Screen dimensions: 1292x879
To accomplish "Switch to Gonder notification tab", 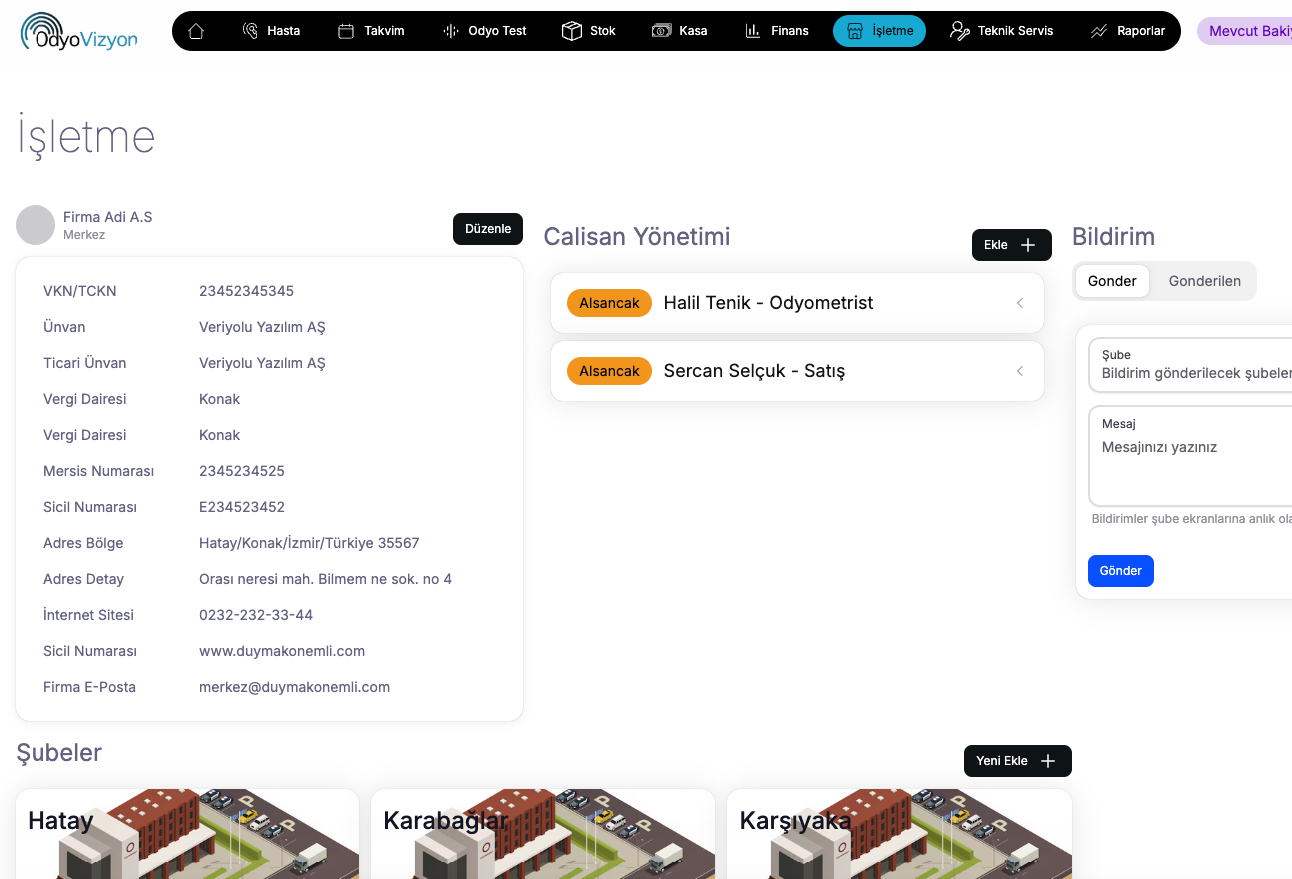I will [x=1112, y=281].
